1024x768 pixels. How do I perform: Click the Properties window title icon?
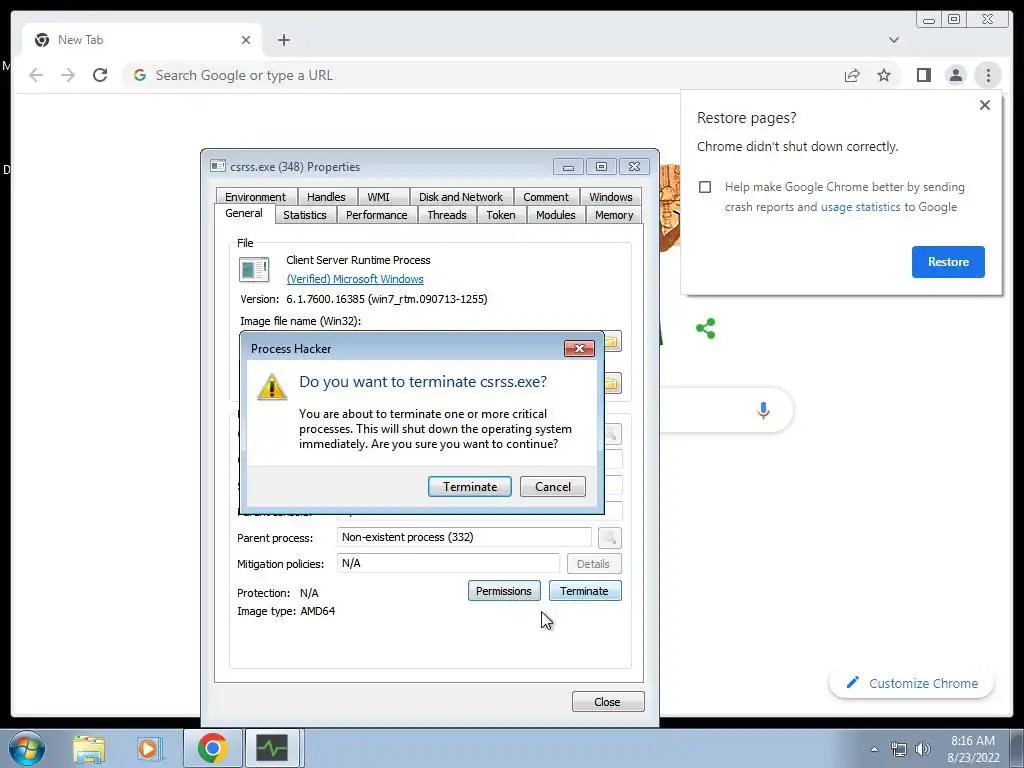tap(218, 167)
